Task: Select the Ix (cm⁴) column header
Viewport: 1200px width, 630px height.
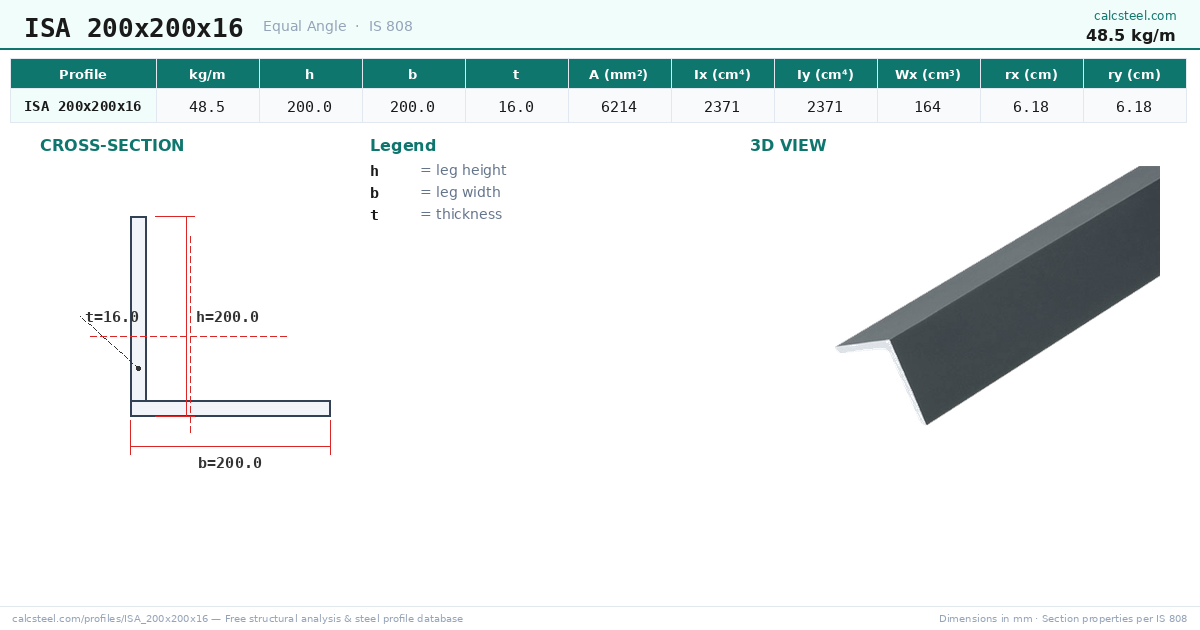Action: coord(722,74)
